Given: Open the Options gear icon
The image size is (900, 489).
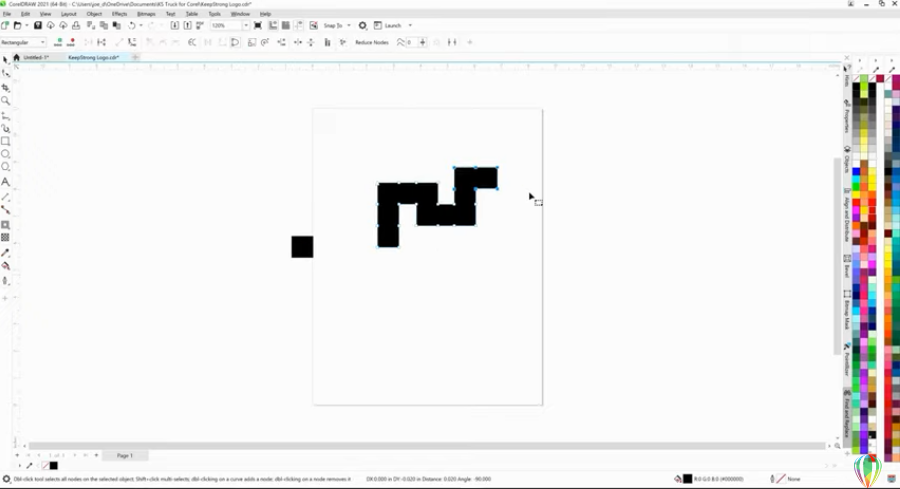Looking at the screenshot, I should point(363,25).
